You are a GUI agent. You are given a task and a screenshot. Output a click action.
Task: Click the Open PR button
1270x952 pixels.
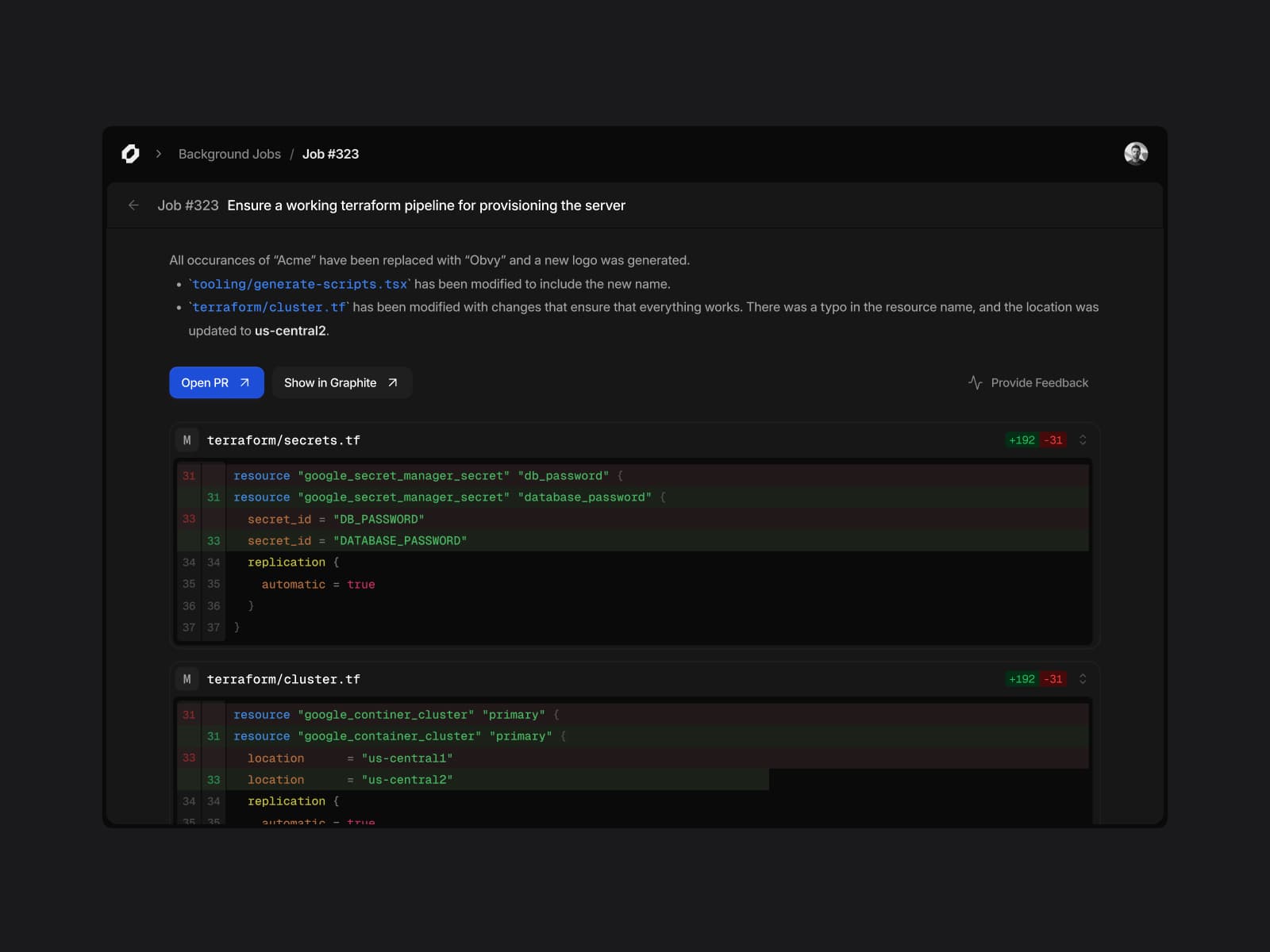(x=217, y=382)
